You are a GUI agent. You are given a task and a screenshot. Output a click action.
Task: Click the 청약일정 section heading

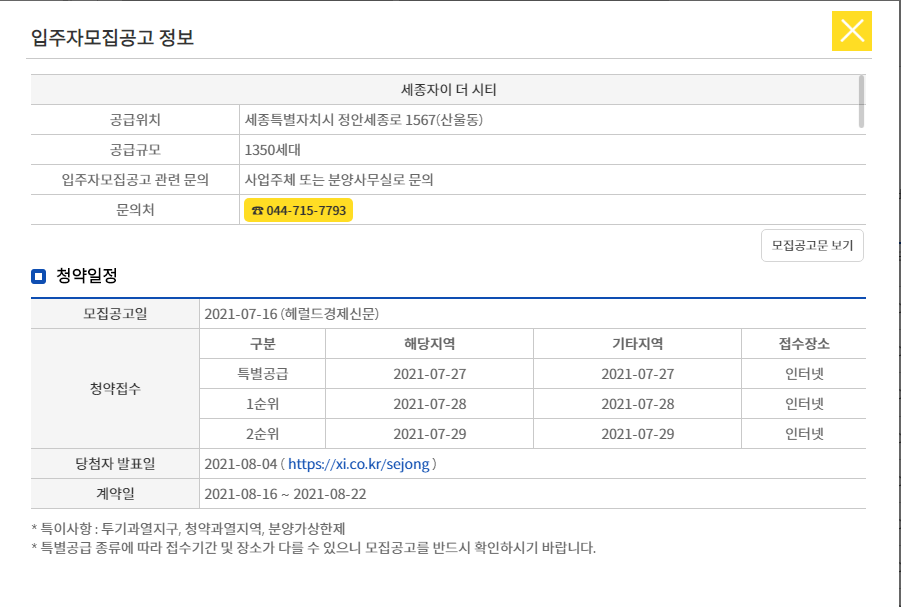pos(87,276)
